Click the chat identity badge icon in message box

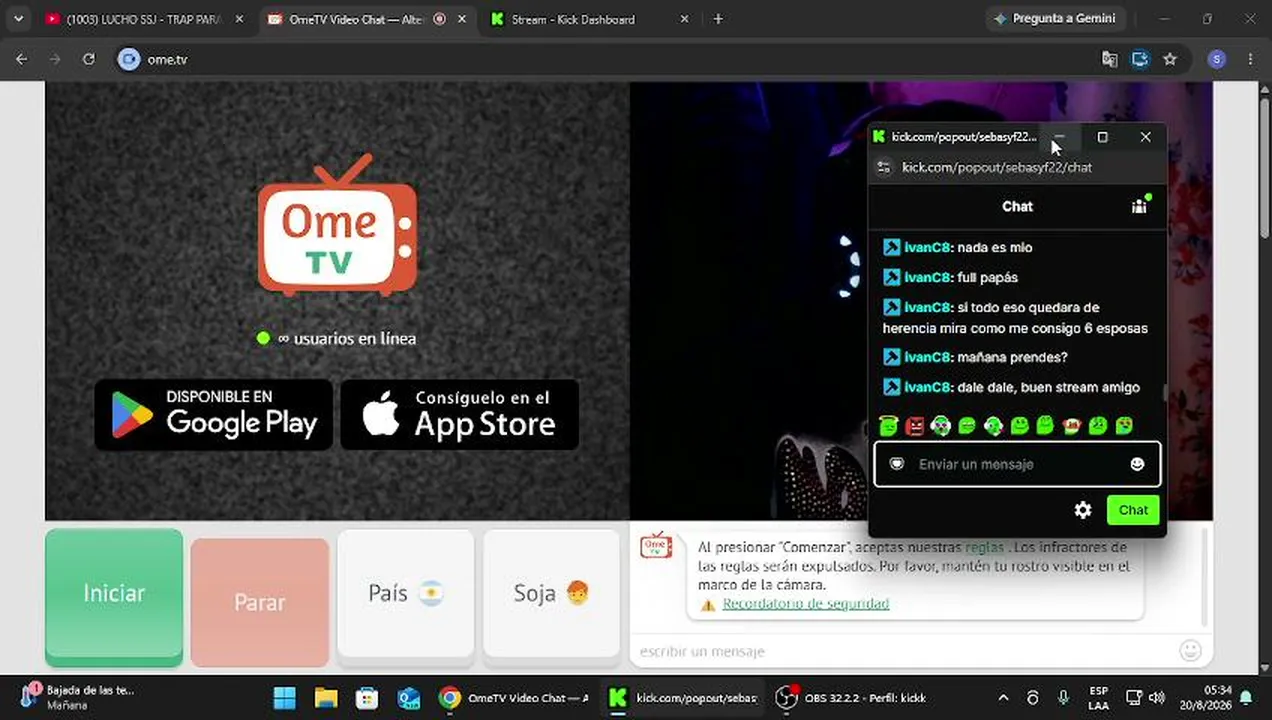pyautogui.click(x=897, y=464)
